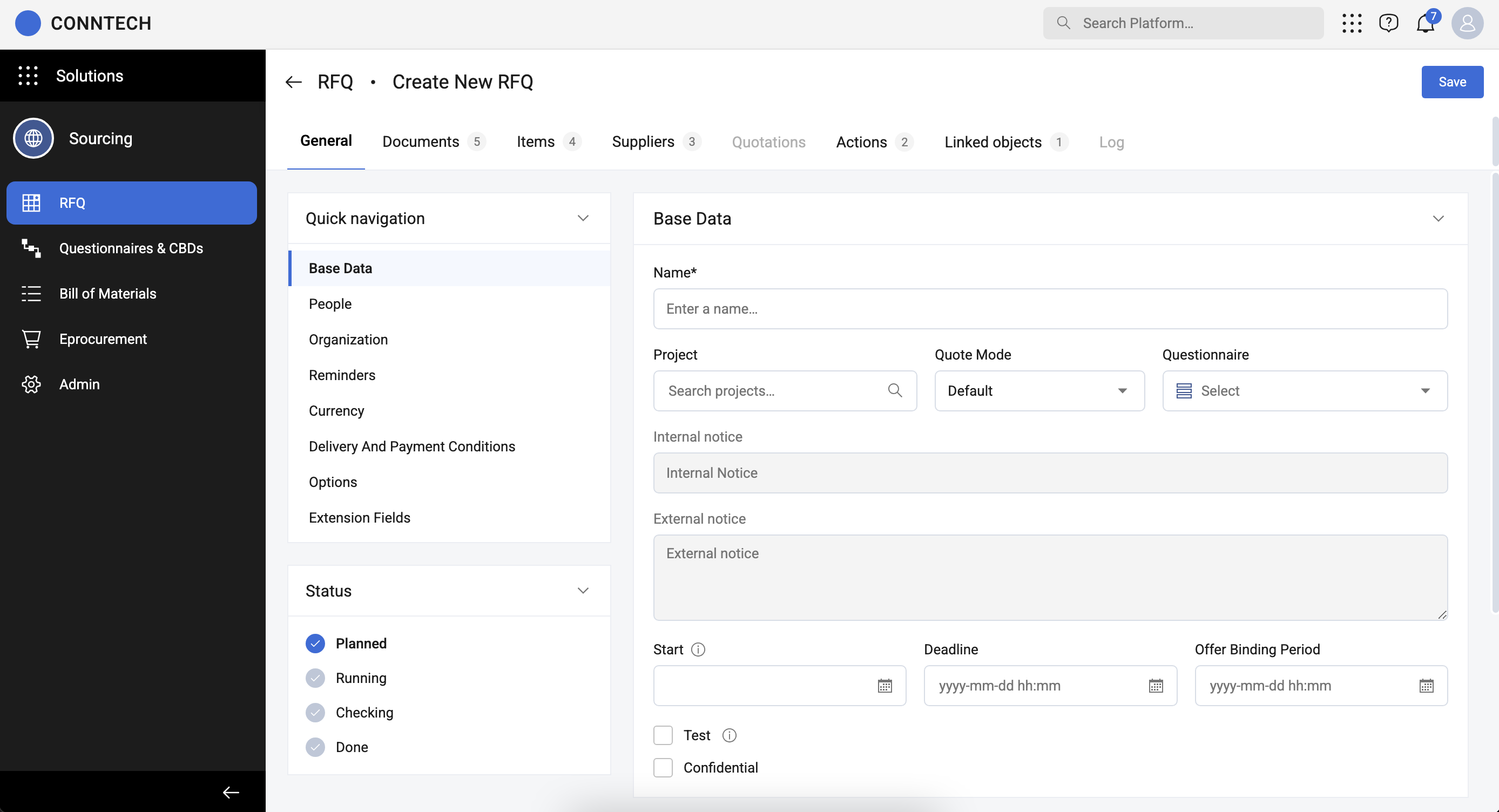Open the Quote Mode dropdown
This screenshot has height=812, width=1499.
pyautogui.click(x=1039, y=391)
